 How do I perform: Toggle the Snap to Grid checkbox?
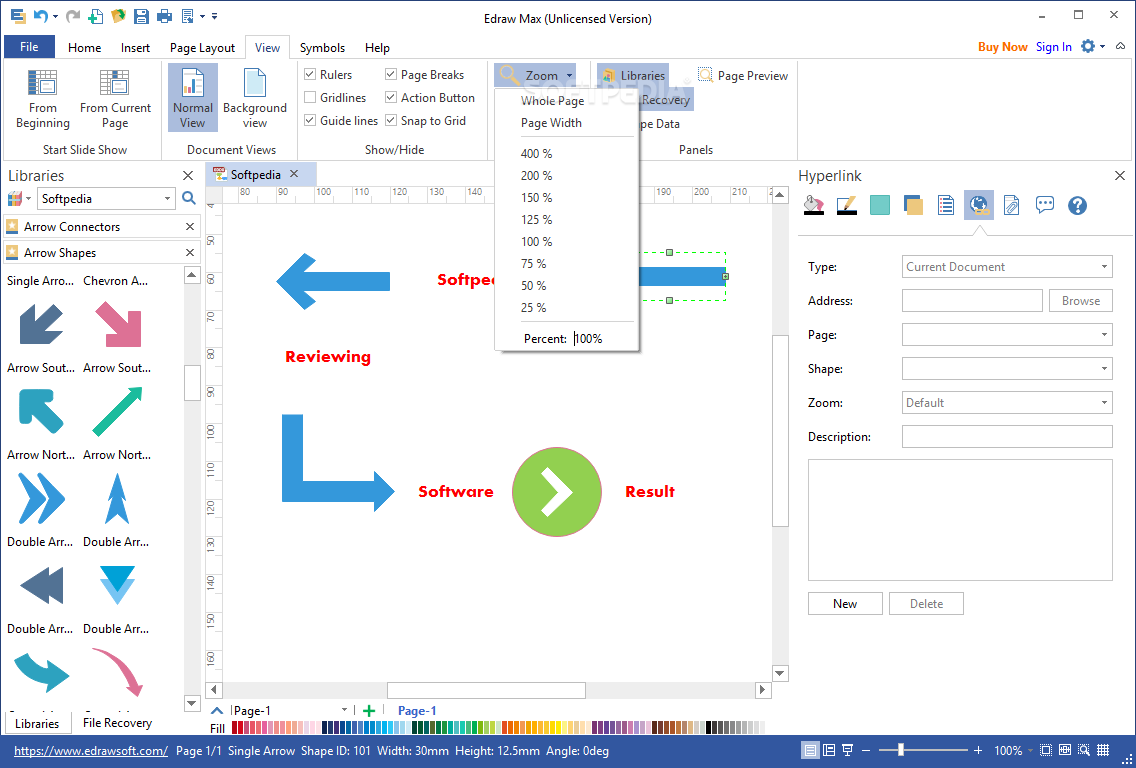coord(391,120)
